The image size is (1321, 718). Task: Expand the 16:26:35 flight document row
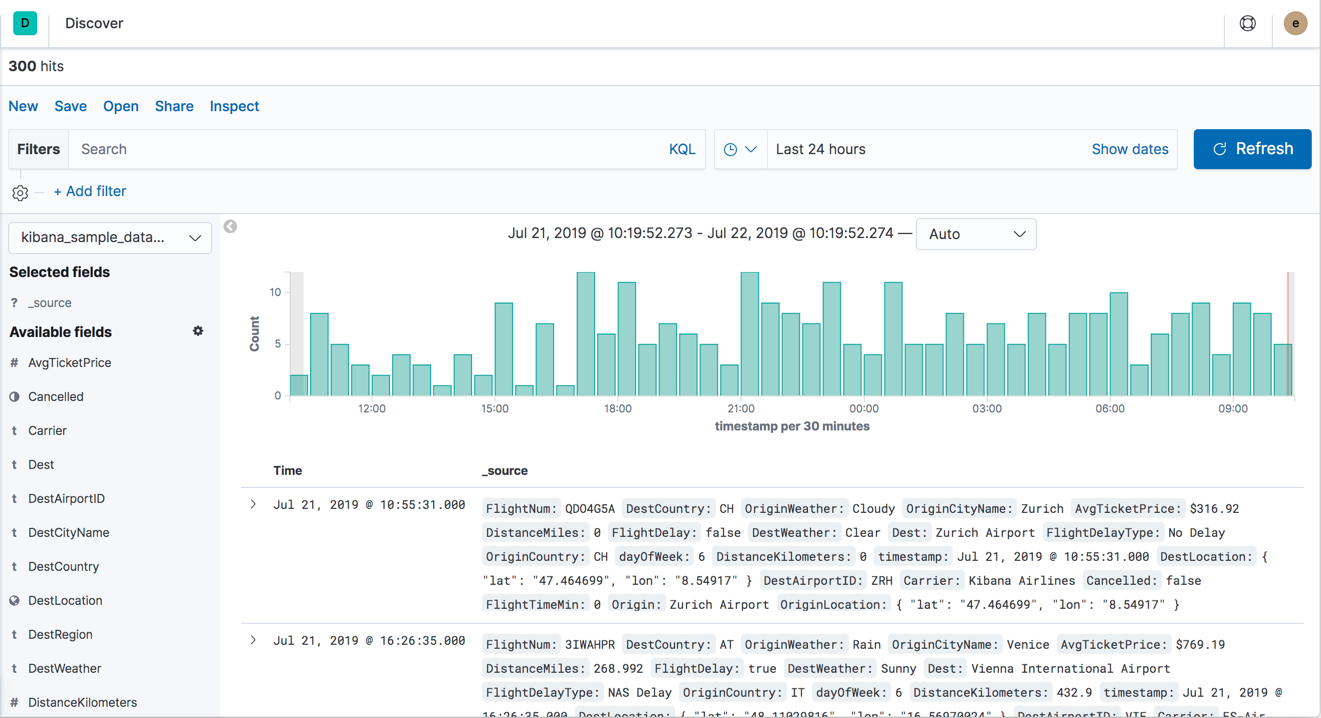pos(253,641)
